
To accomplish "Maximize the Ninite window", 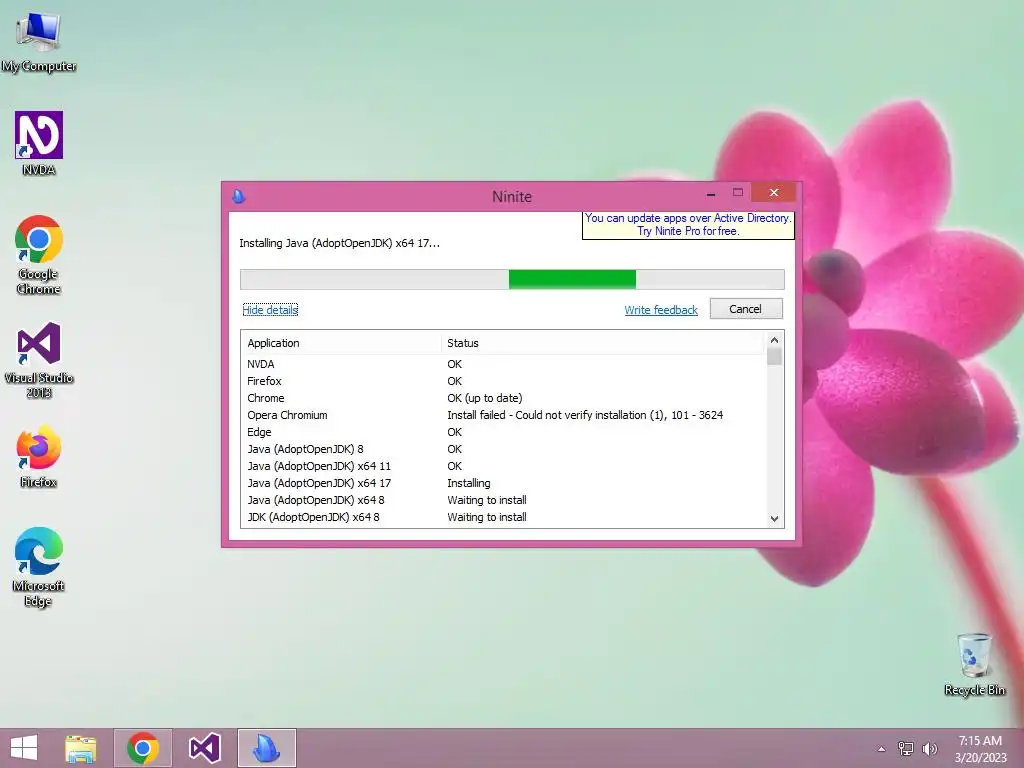I will pyautogui.click(x=738, y=193).
